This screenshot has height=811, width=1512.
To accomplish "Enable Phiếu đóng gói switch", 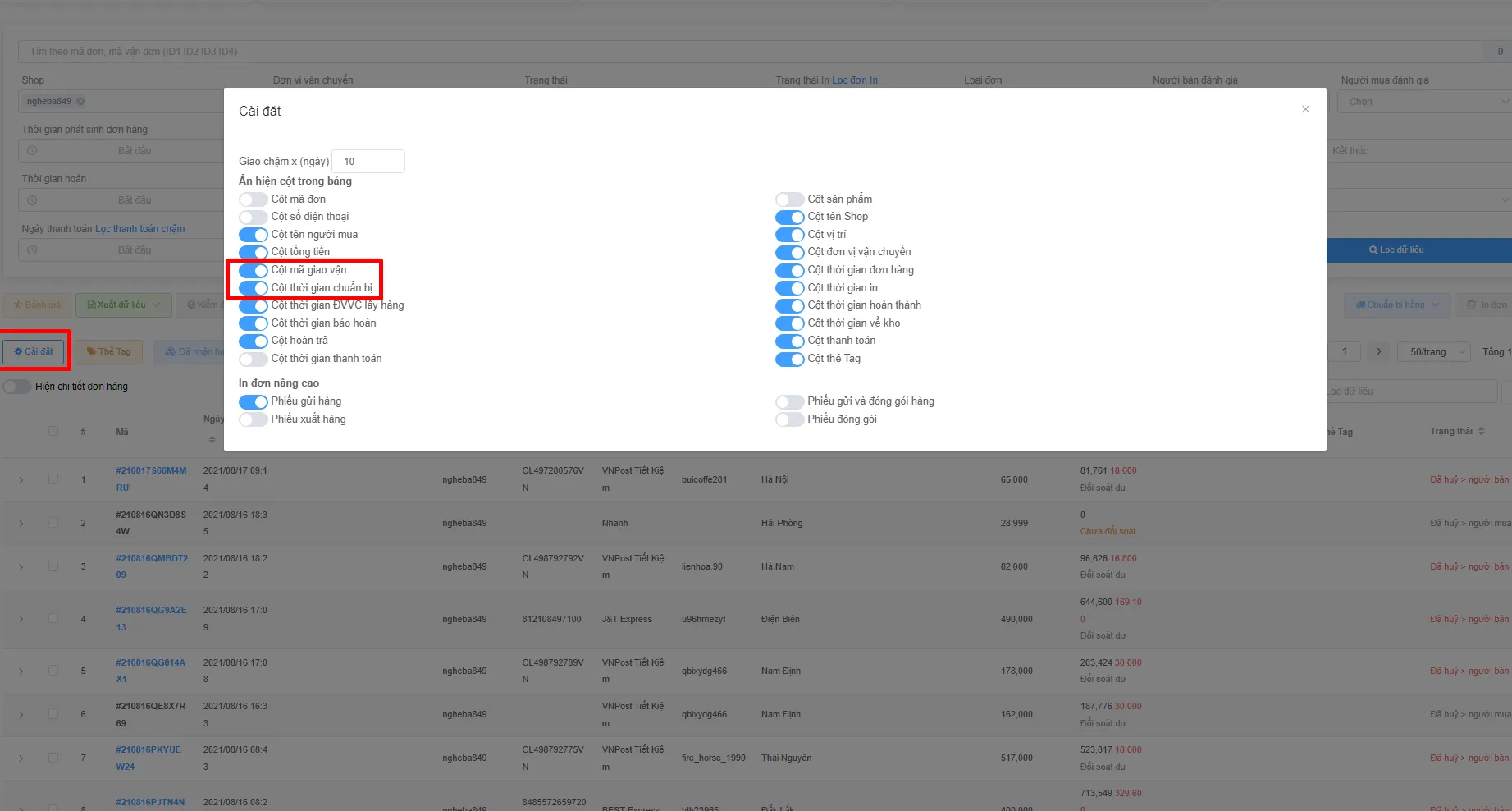I will click(x=790, y=419).
